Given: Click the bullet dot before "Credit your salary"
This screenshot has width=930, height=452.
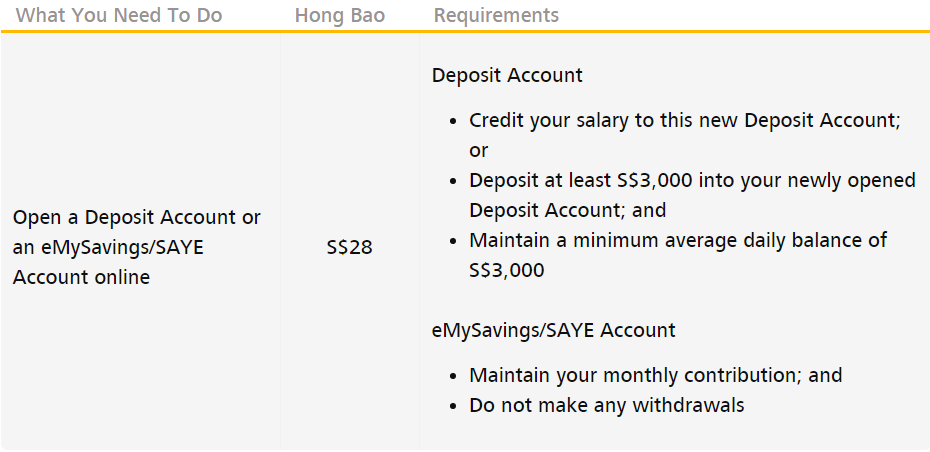Looking at the screenshot, I should coord(453,121).
